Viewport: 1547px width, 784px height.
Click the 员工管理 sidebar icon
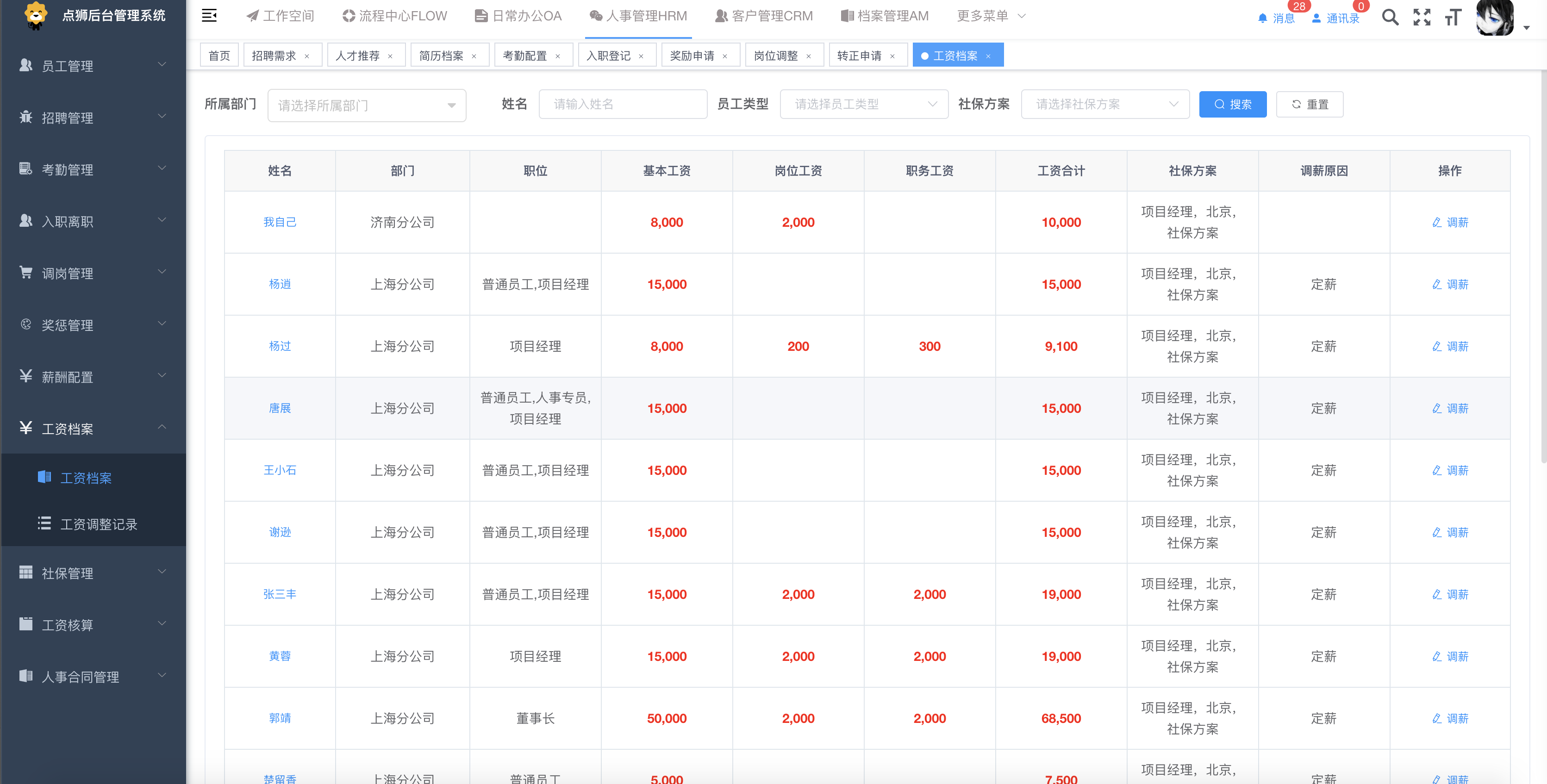pos(26,65)
